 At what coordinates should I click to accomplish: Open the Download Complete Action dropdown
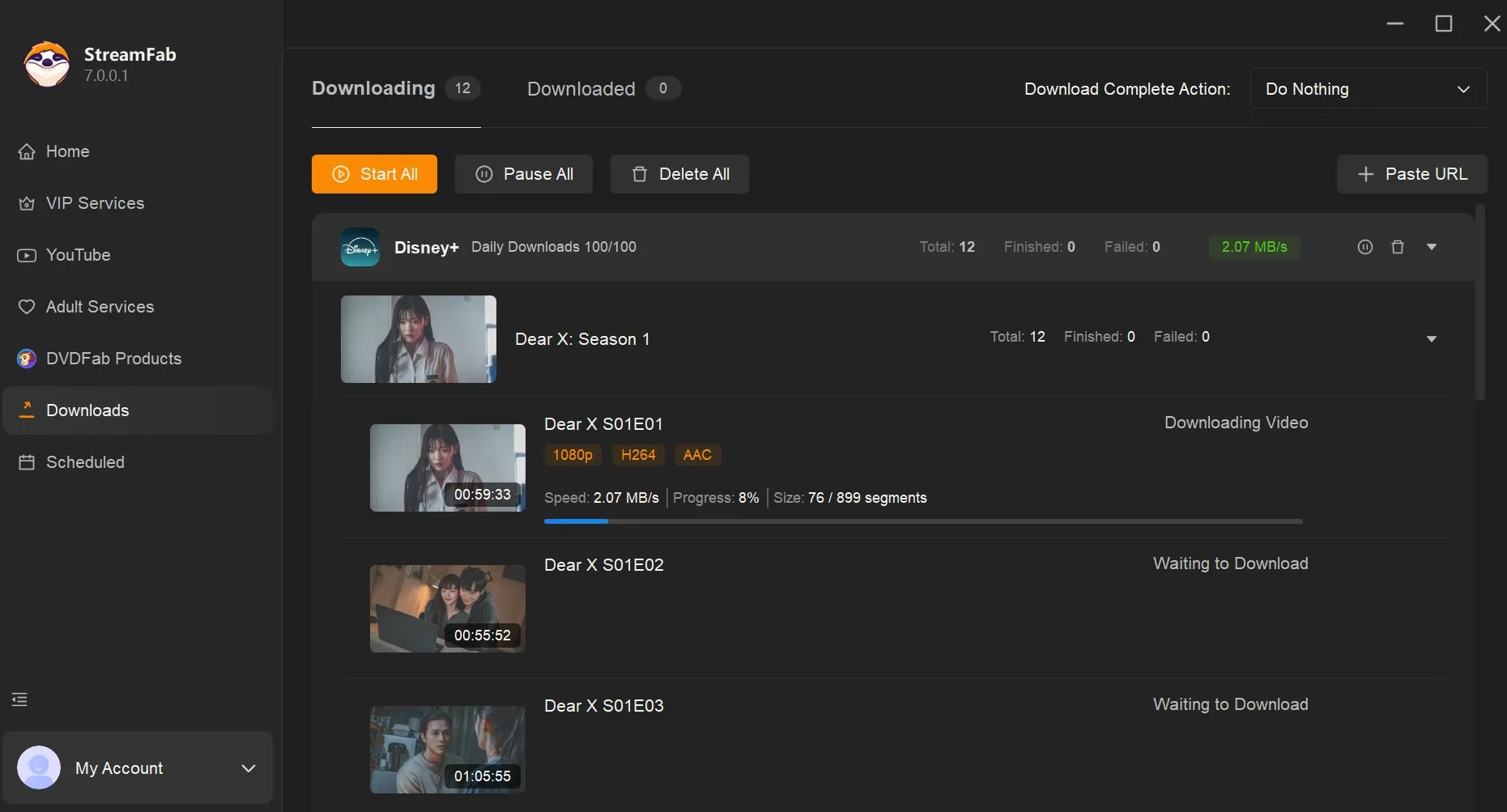click(1367, 89)
